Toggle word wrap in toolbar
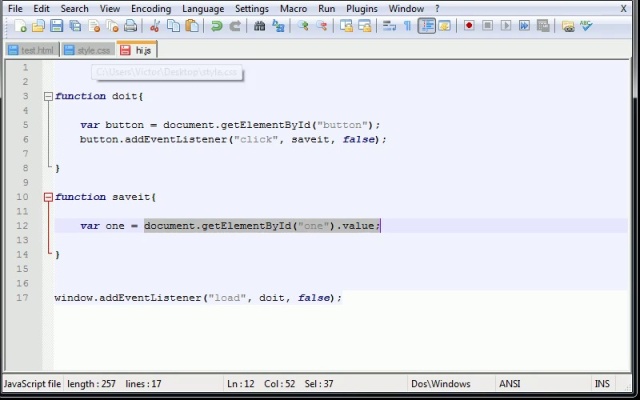Image resolution: width=640 pixels, height=400 pixels. (389, 26)
